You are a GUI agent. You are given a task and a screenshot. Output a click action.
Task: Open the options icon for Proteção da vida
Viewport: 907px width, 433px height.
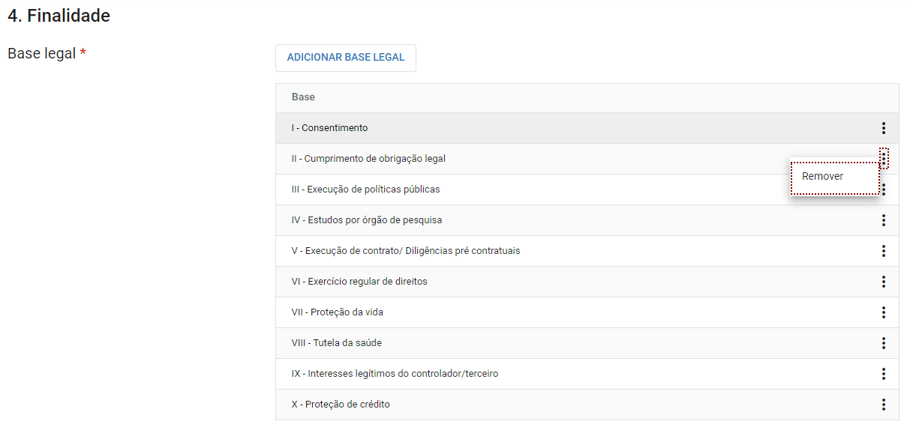point(883,312)
